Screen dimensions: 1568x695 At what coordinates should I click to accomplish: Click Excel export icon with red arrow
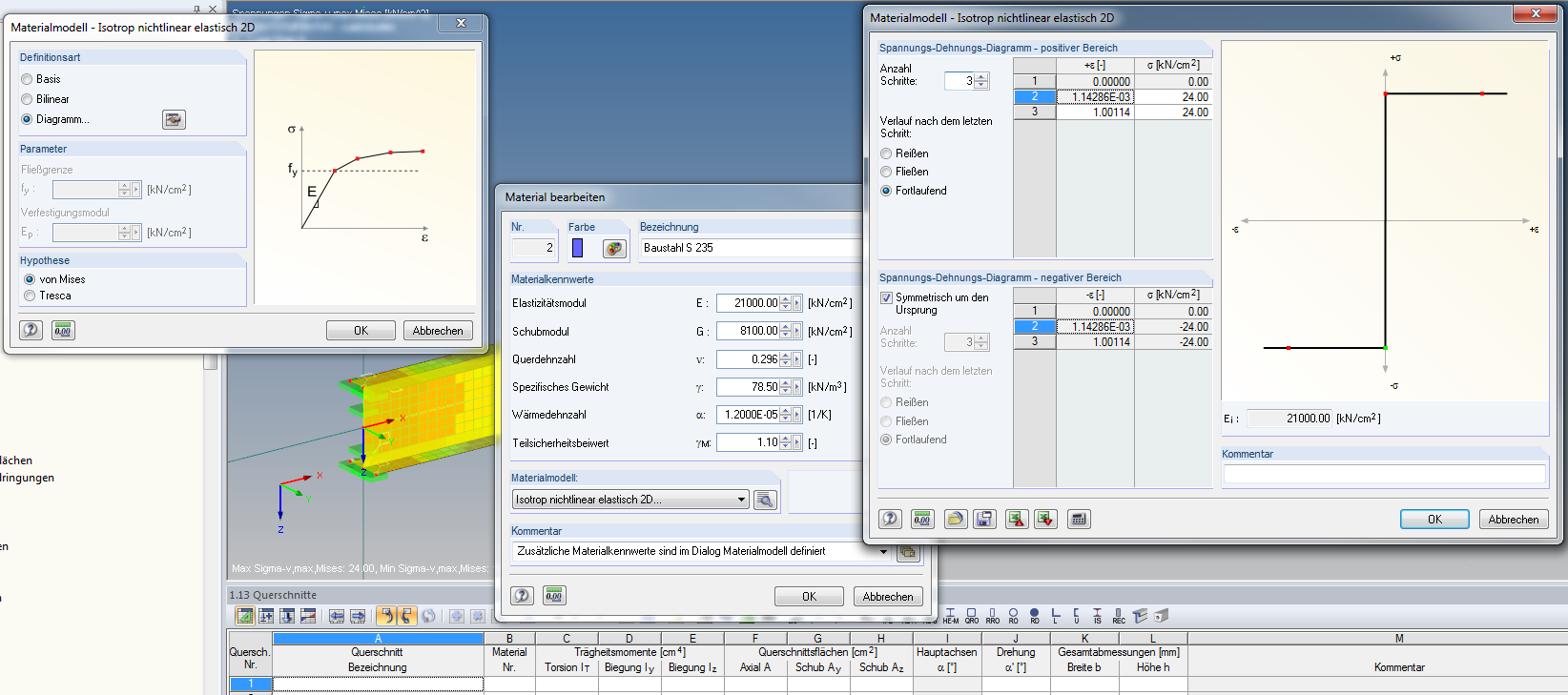point(1017,519)
